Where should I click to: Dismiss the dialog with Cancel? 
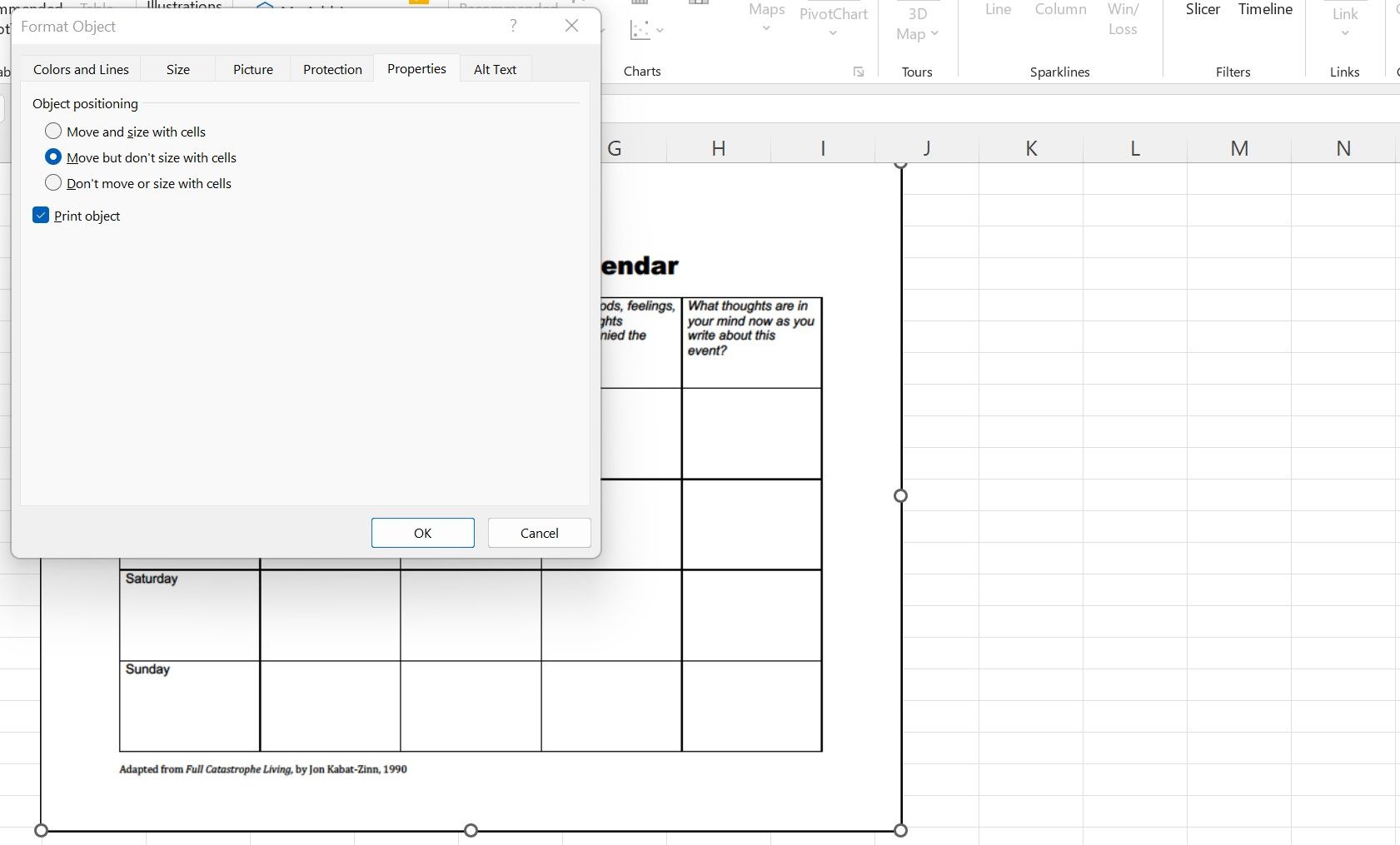pyautogui.click(x=538, y=533)
